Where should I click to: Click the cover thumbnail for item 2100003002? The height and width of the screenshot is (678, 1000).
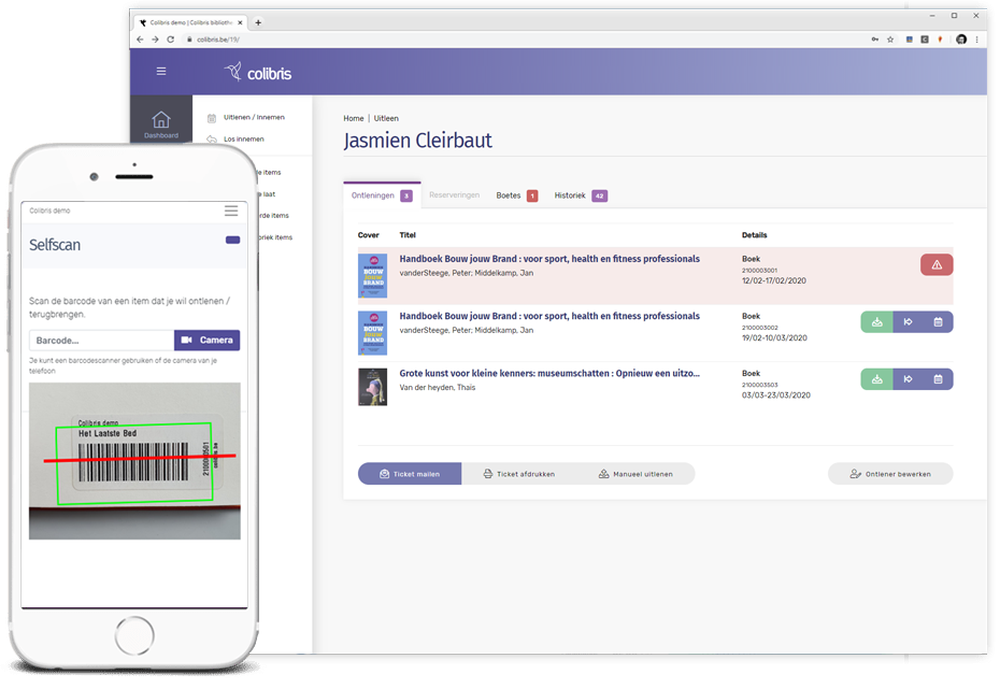tap(372, 333)
